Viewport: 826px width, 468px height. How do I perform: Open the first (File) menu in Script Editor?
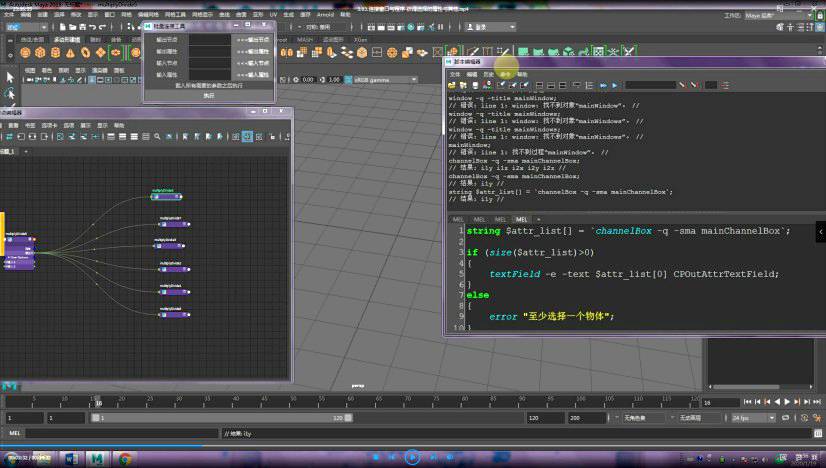click(455, 74)
